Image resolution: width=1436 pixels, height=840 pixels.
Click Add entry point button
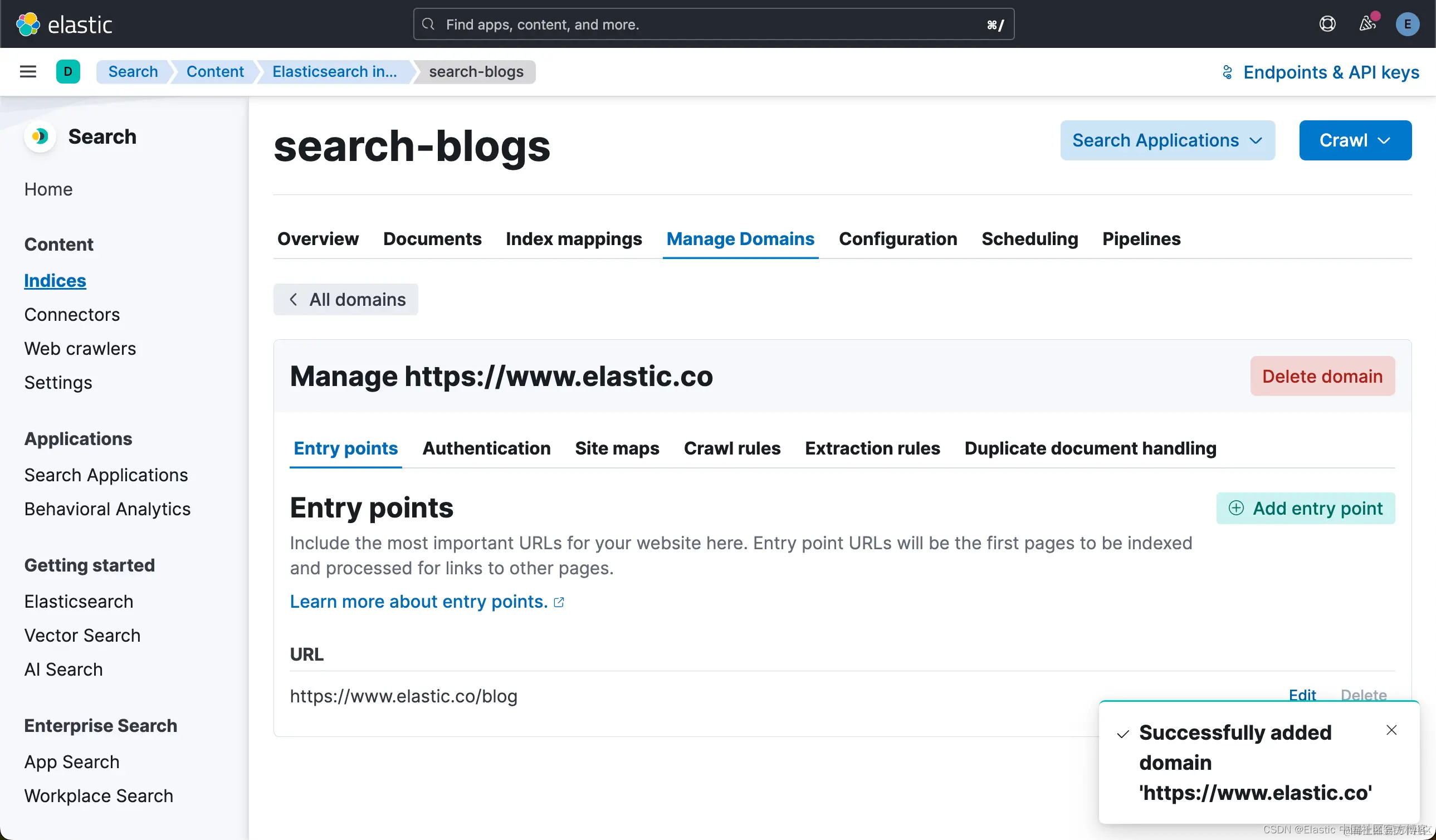tap(1305, 509)
